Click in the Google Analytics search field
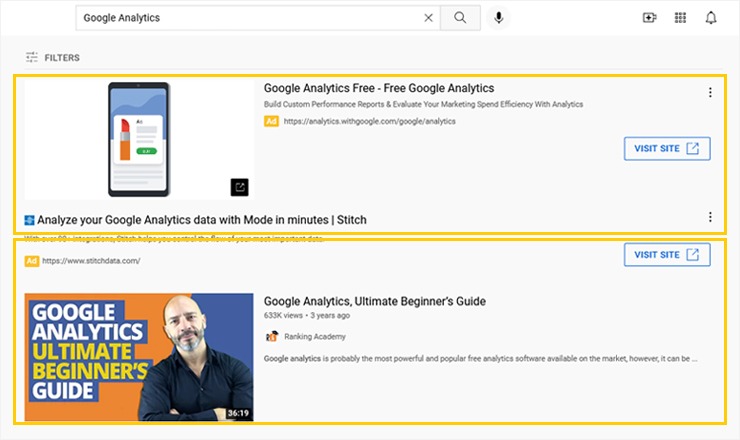 click(x=248, y=18)
